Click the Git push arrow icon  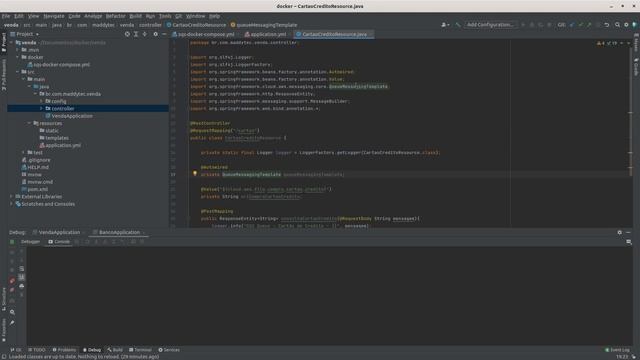tap(589, 25)
